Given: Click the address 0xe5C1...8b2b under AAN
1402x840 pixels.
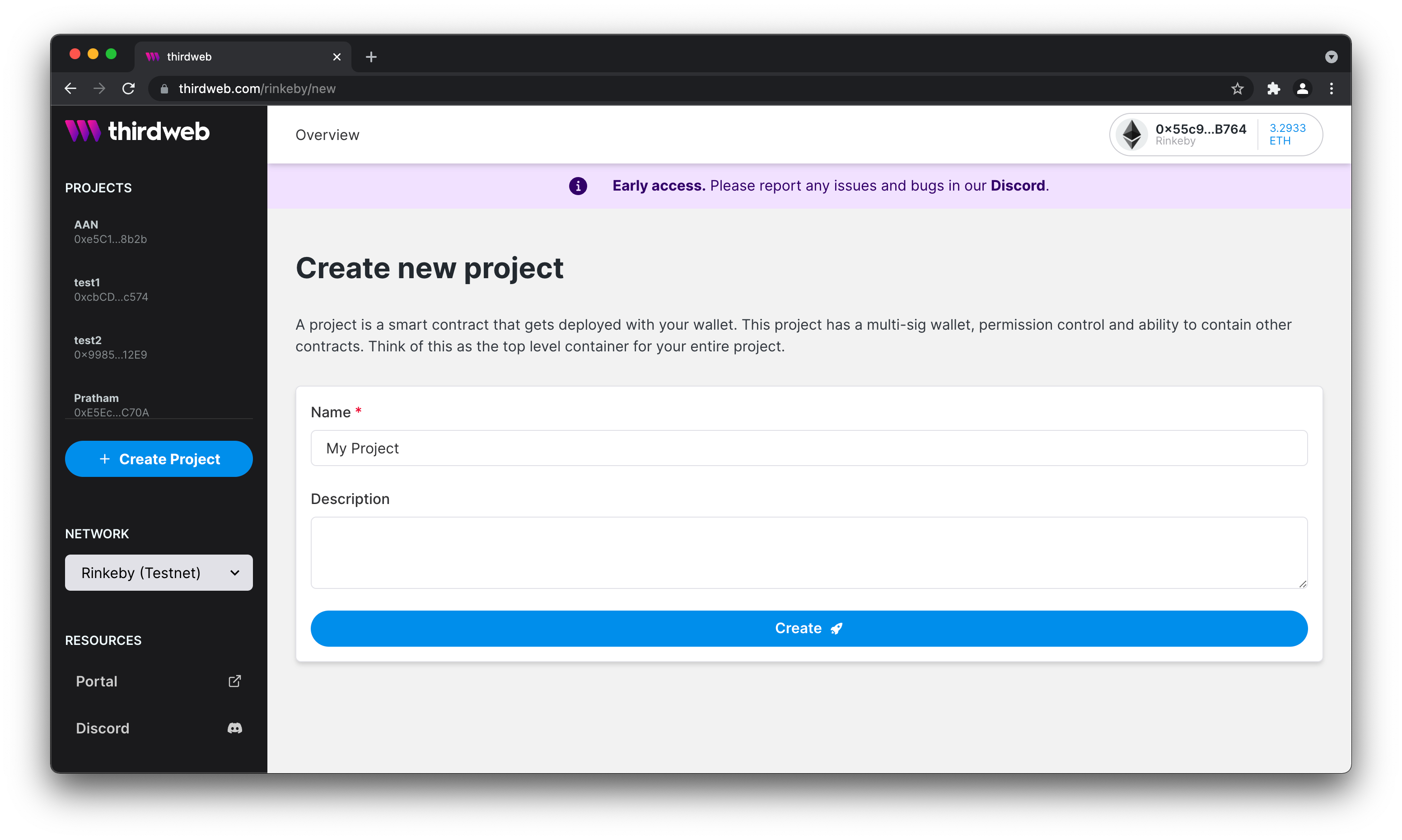Looking at the screenshot, I should [110, 239].
